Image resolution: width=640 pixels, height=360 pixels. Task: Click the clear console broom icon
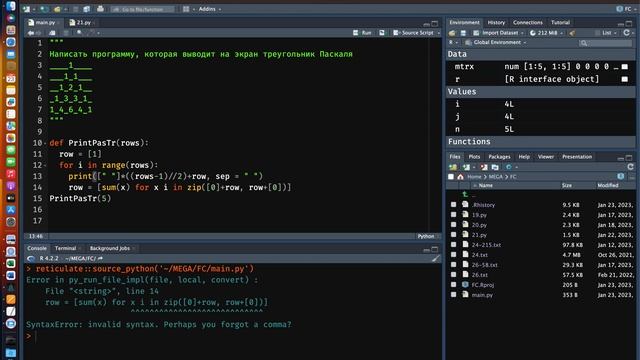click(436, 258)
